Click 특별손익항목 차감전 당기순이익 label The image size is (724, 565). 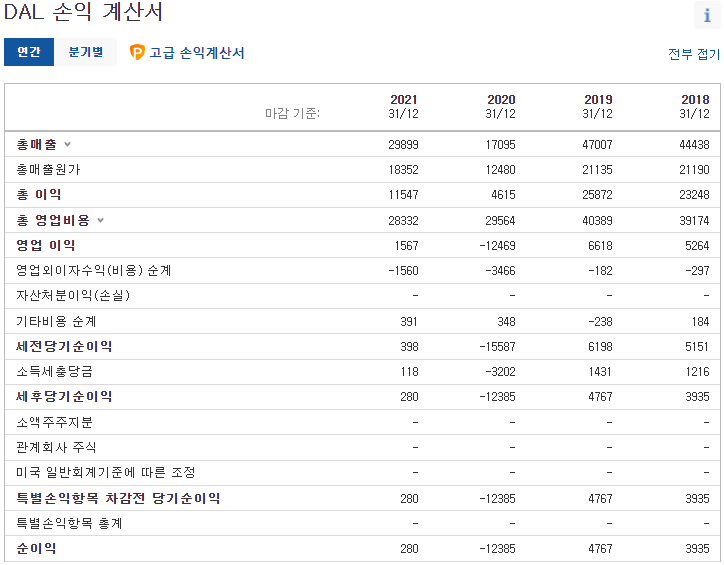pyautogui.click(x=118, y=499)
